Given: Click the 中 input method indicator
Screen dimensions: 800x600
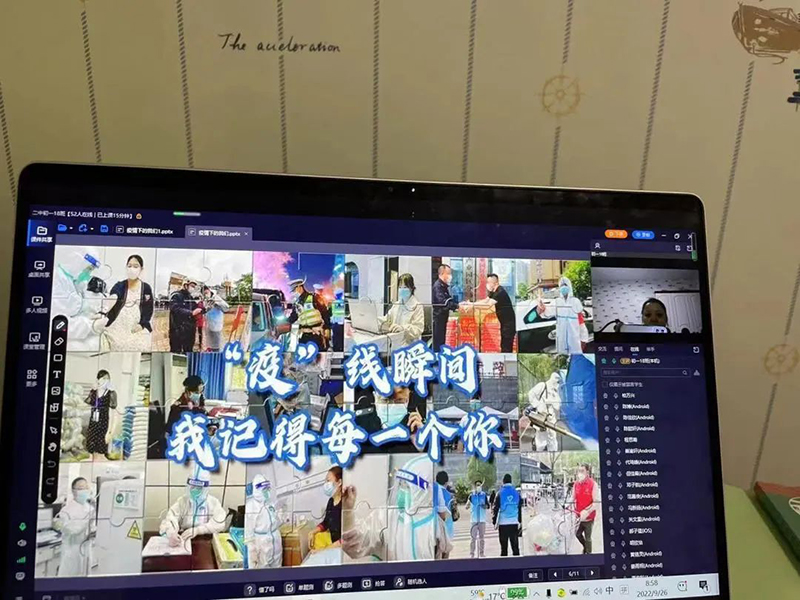Looking at the screenshot, I should (610, 591).
